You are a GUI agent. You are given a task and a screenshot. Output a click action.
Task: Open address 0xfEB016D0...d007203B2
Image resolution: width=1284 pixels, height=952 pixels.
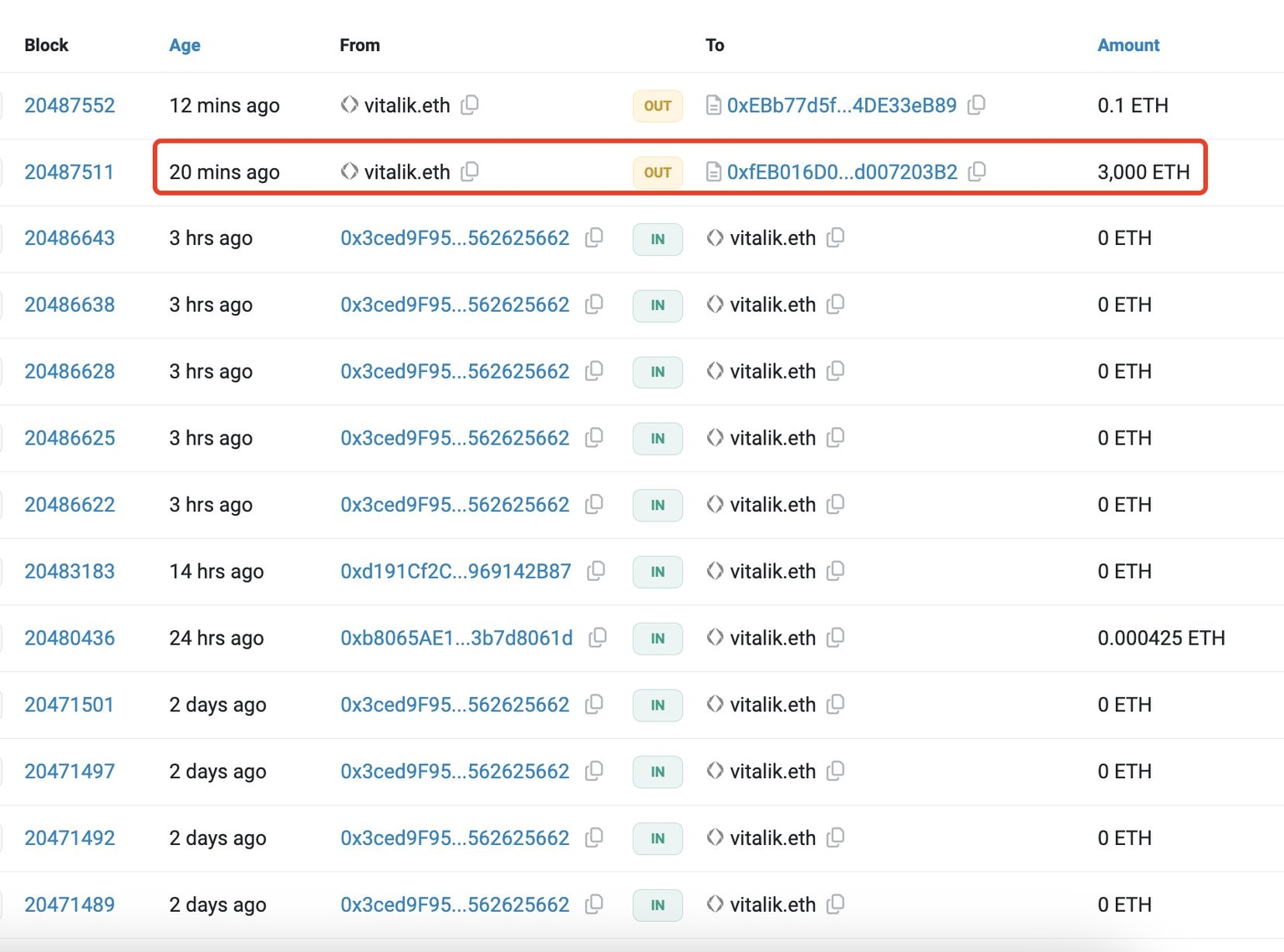click(842, 172)
